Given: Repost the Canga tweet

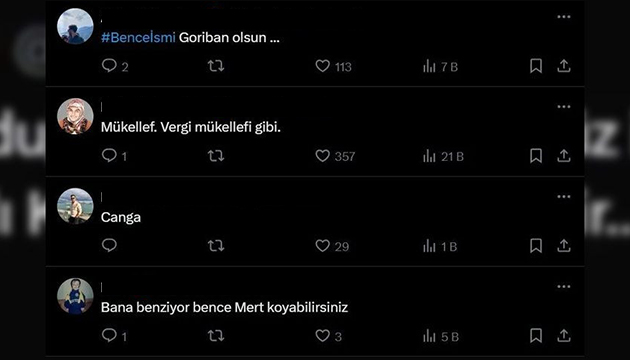Looking at the screenshot, I should coord(216,245).
